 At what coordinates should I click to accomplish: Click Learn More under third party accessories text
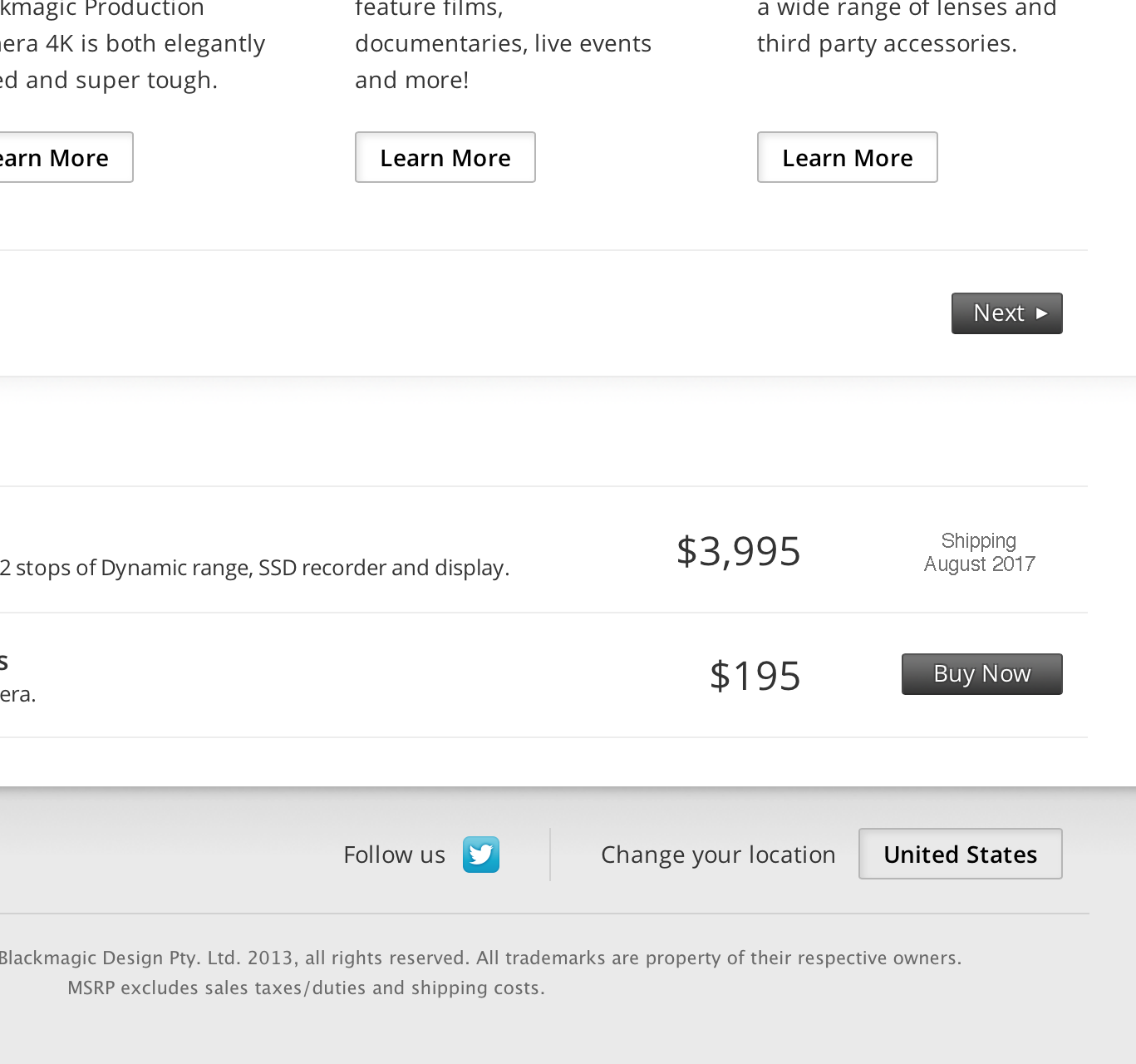(x=847, y=157)
